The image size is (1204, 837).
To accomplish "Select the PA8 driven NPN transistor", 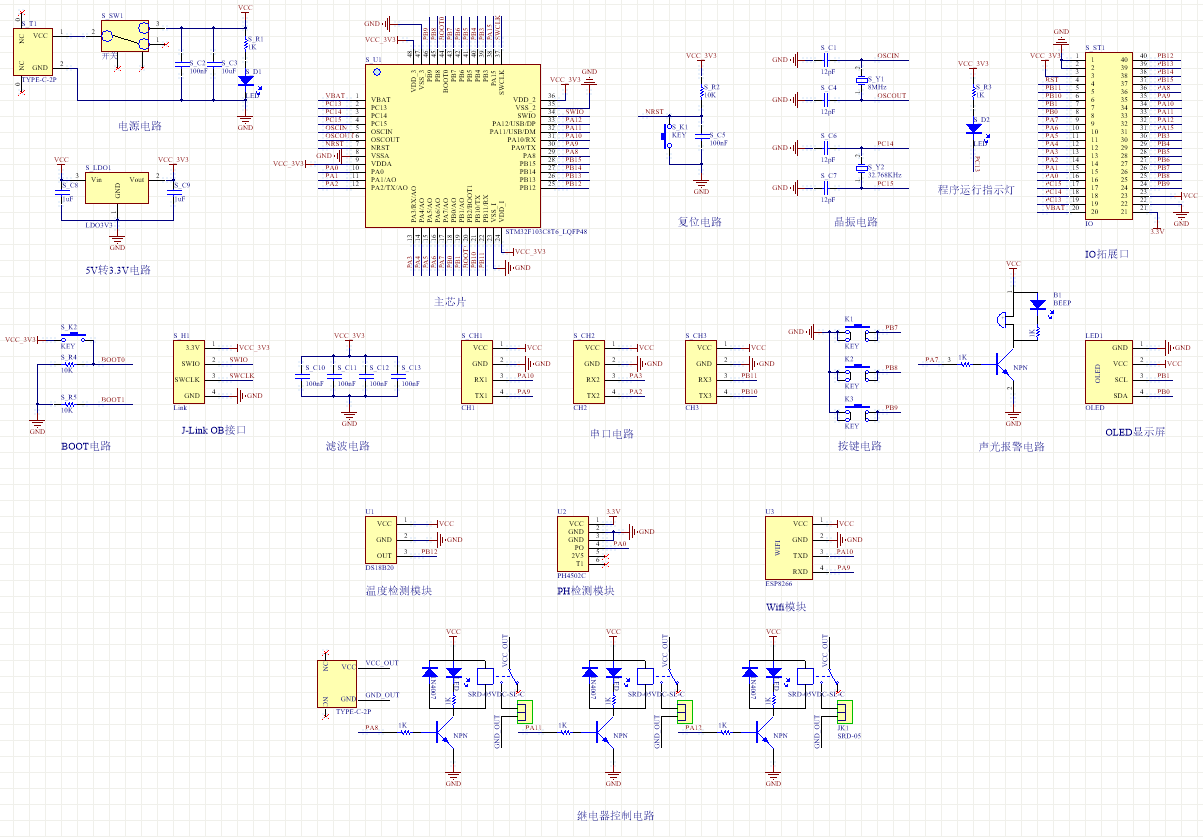I will (x=445, y=734).
